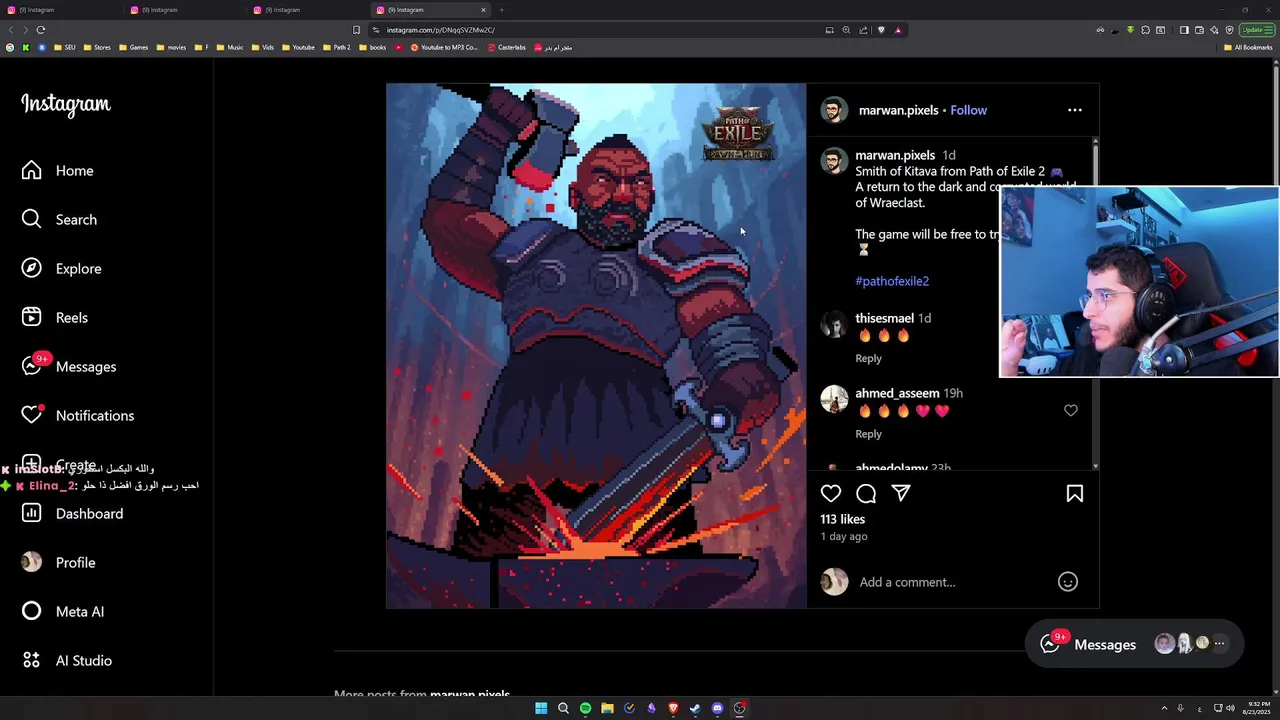Click the comment bubble icon under the post

coord(866,493)
